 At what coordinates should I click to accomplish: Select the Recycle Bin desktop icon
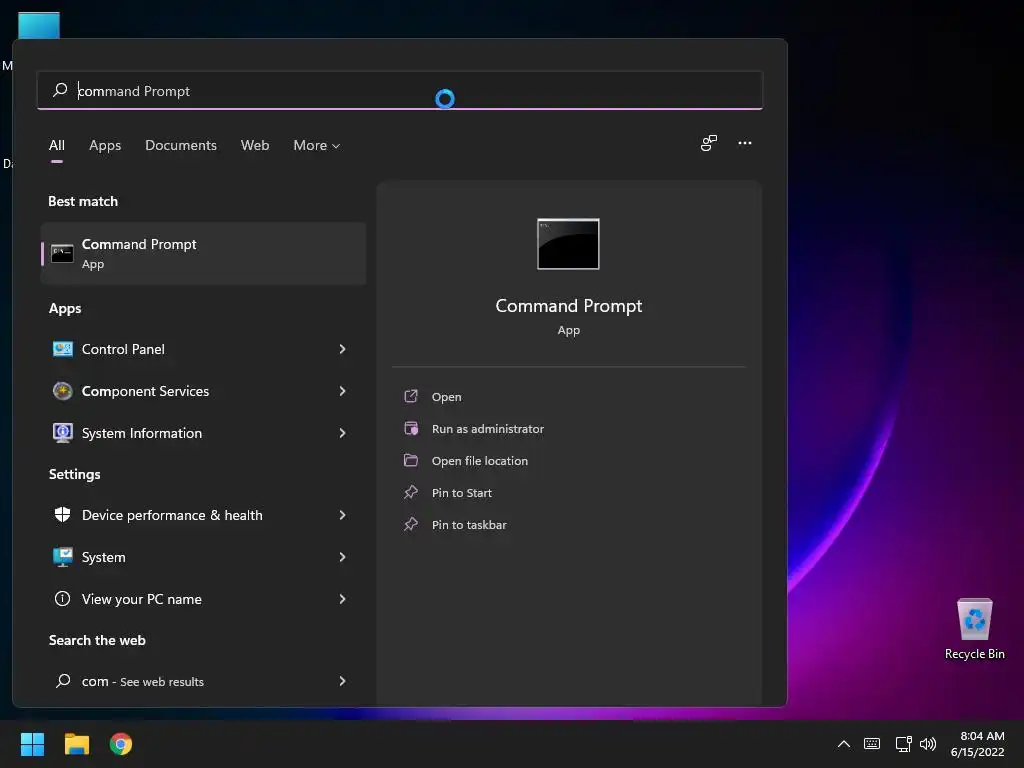coord(974,629)
